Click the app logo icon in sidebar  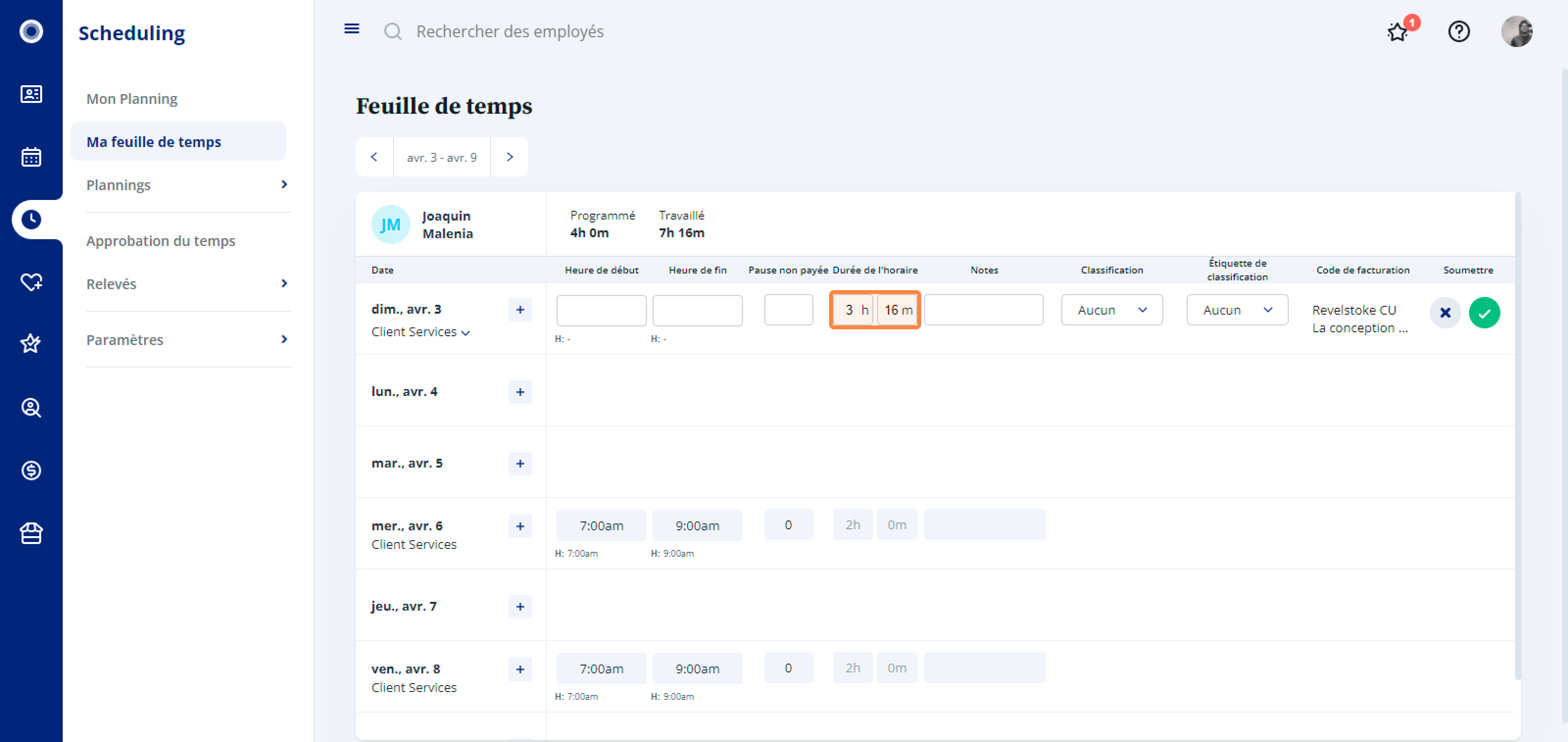31,31
